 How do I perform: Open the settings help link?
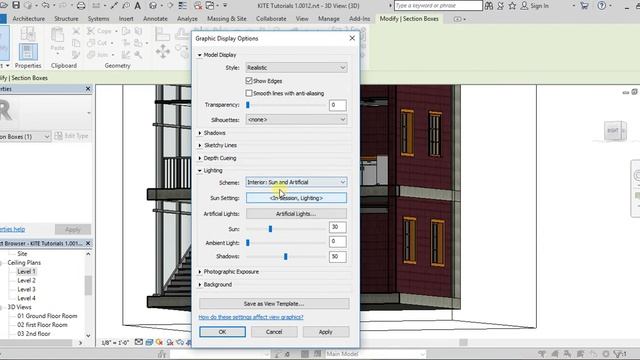click(x=251, y=317)
